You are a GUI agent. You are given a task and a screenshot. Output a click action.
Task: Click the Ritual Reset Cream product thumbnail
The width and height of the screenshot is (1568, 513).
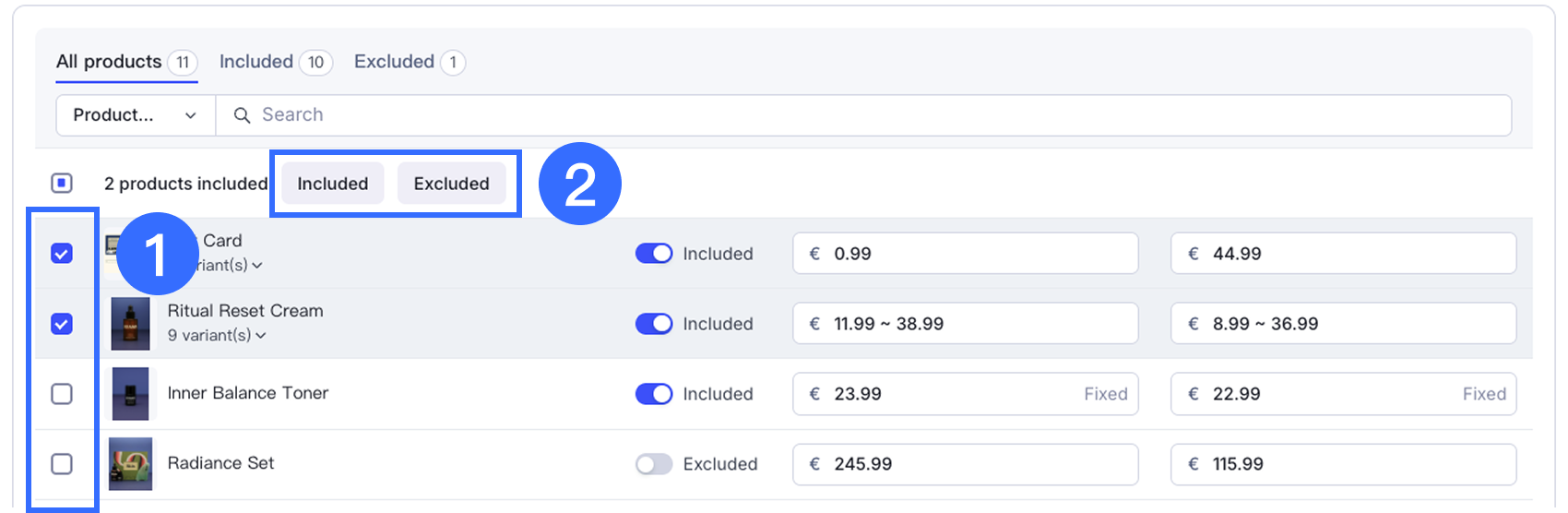130,324
